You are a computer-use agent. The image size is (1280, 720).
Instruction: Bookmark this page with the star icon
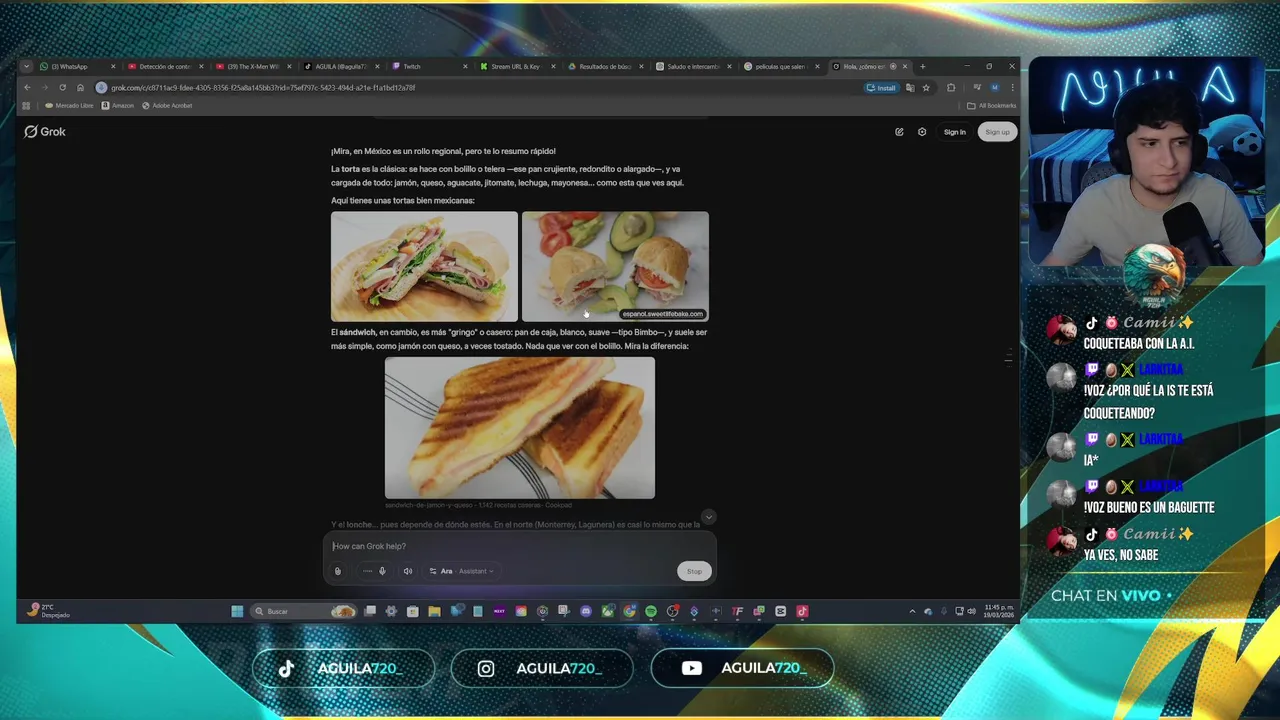pyautogui.click(x=926, y=87)
